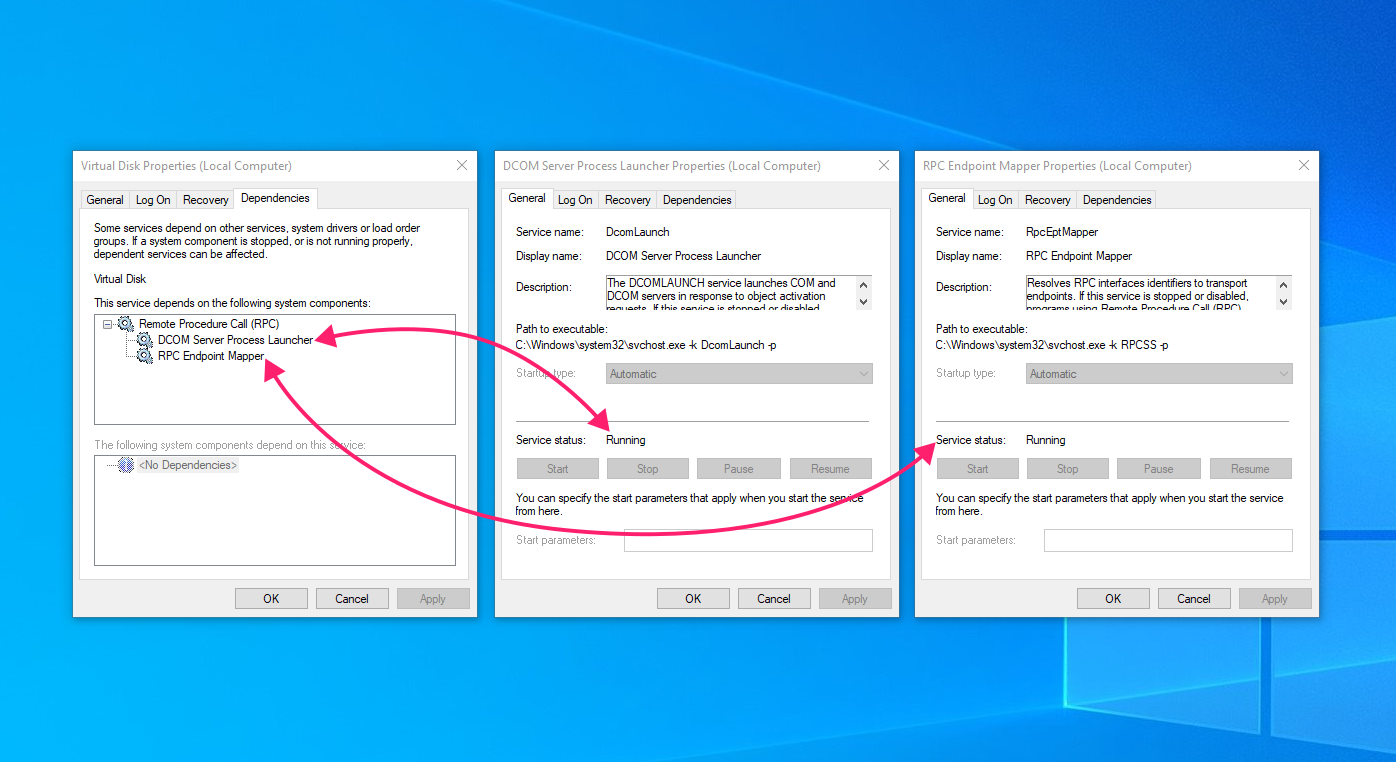Select Dependencies tab in Virtual Disk Properties
Viewport: 1396px width, 762px height.
tap(275, 198)
